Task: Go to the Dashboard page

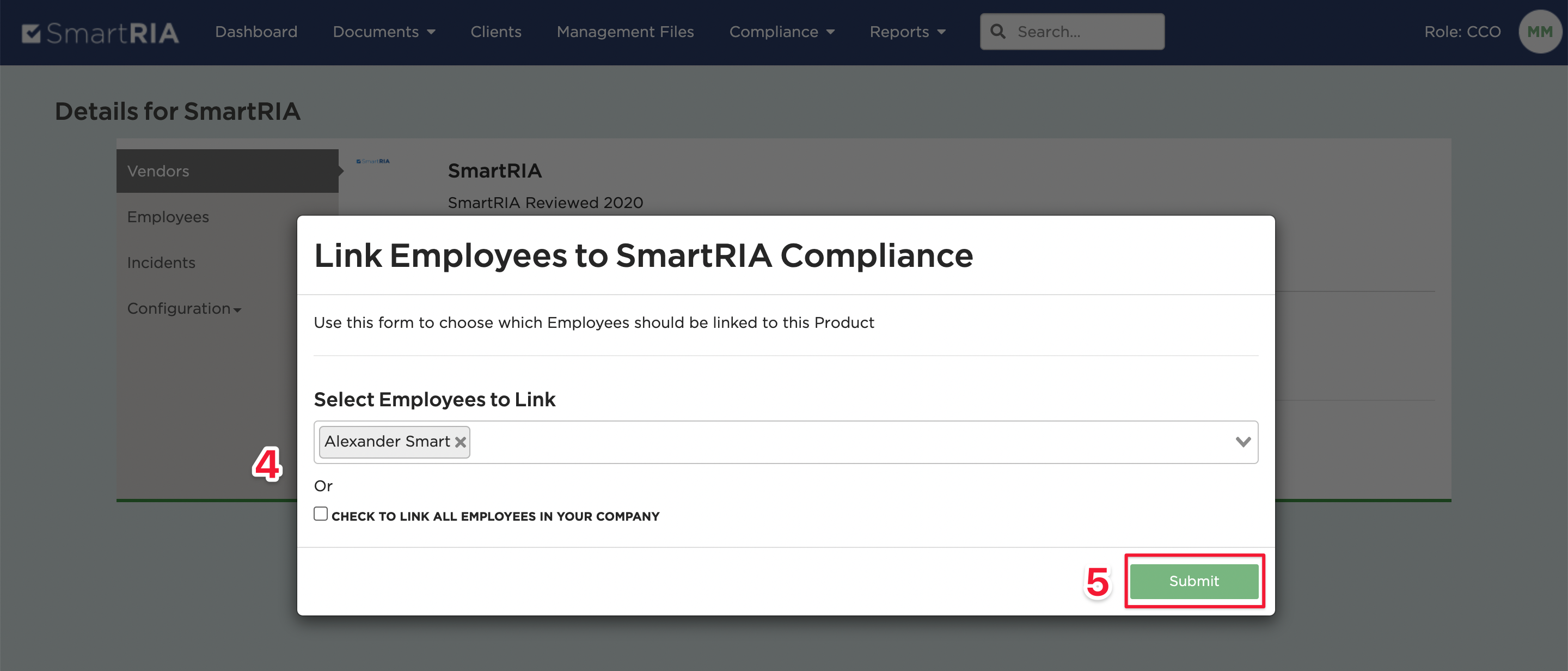Action: [256, 32]
